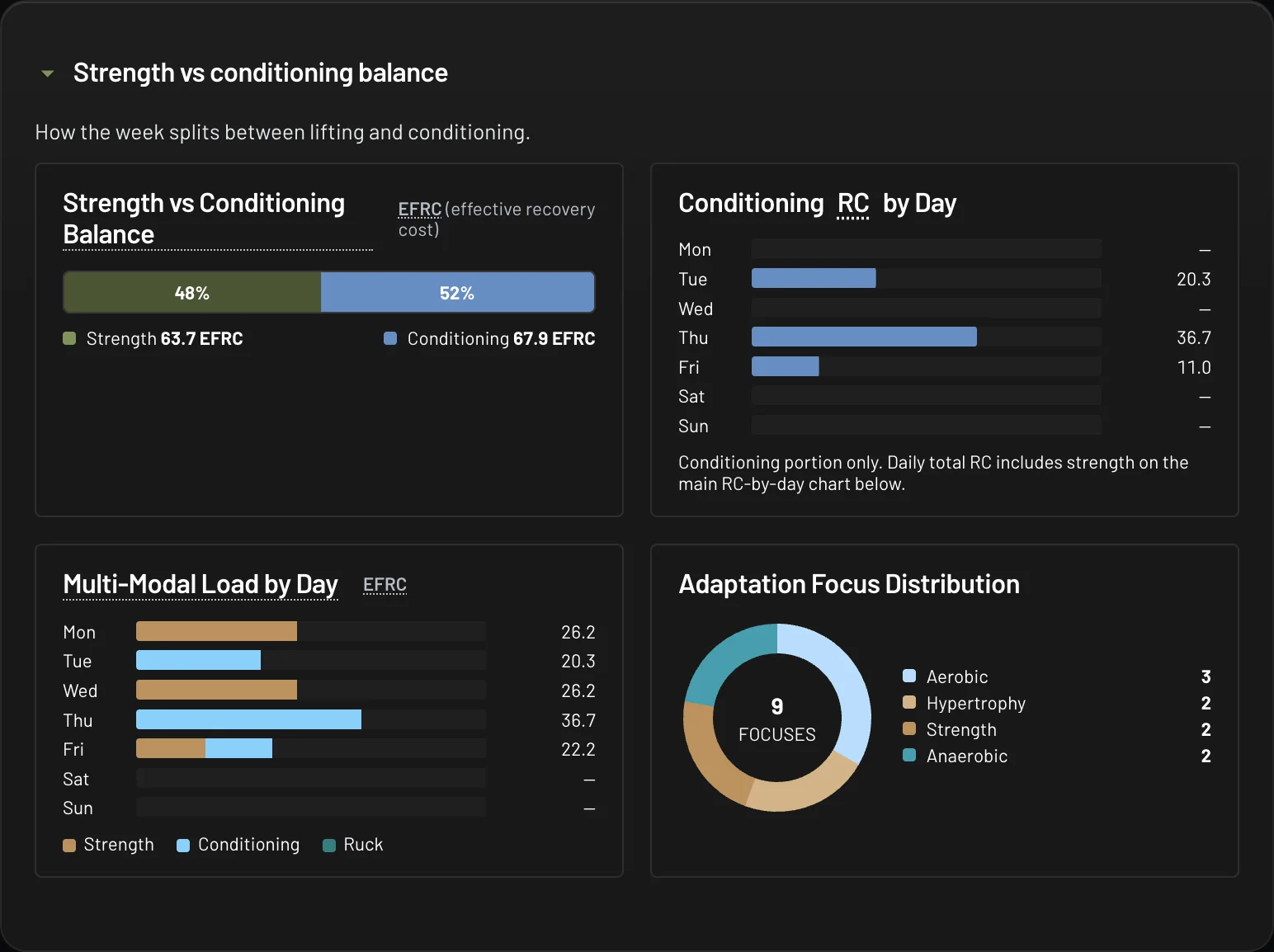The width and height of the screenshot is (1274, 952).
Task: Click the 11.0 value in Conditioning RC by Day
Action: (1194, 368)
